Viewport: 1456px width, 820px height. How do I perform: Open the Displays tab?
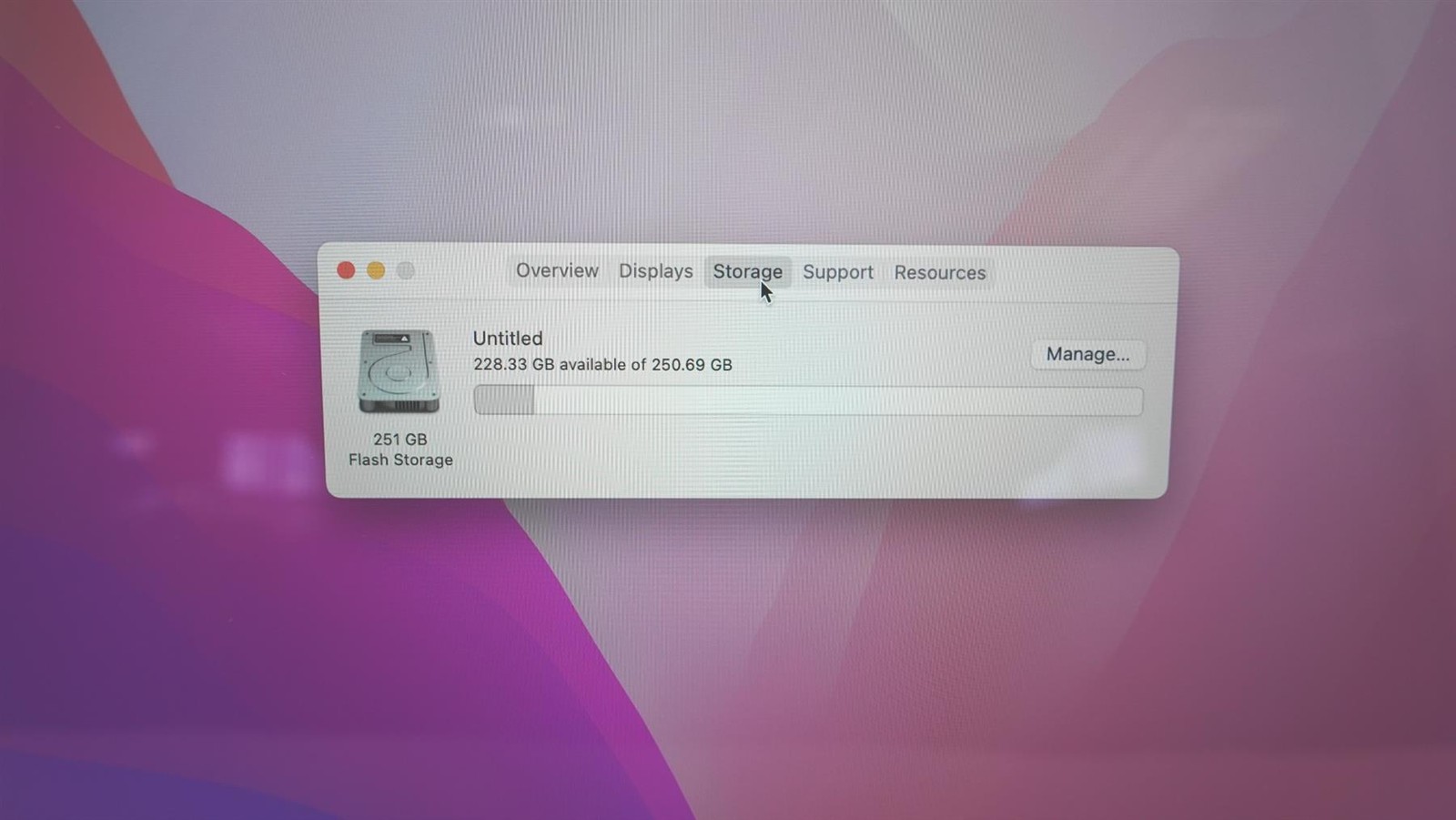(655, 271)
